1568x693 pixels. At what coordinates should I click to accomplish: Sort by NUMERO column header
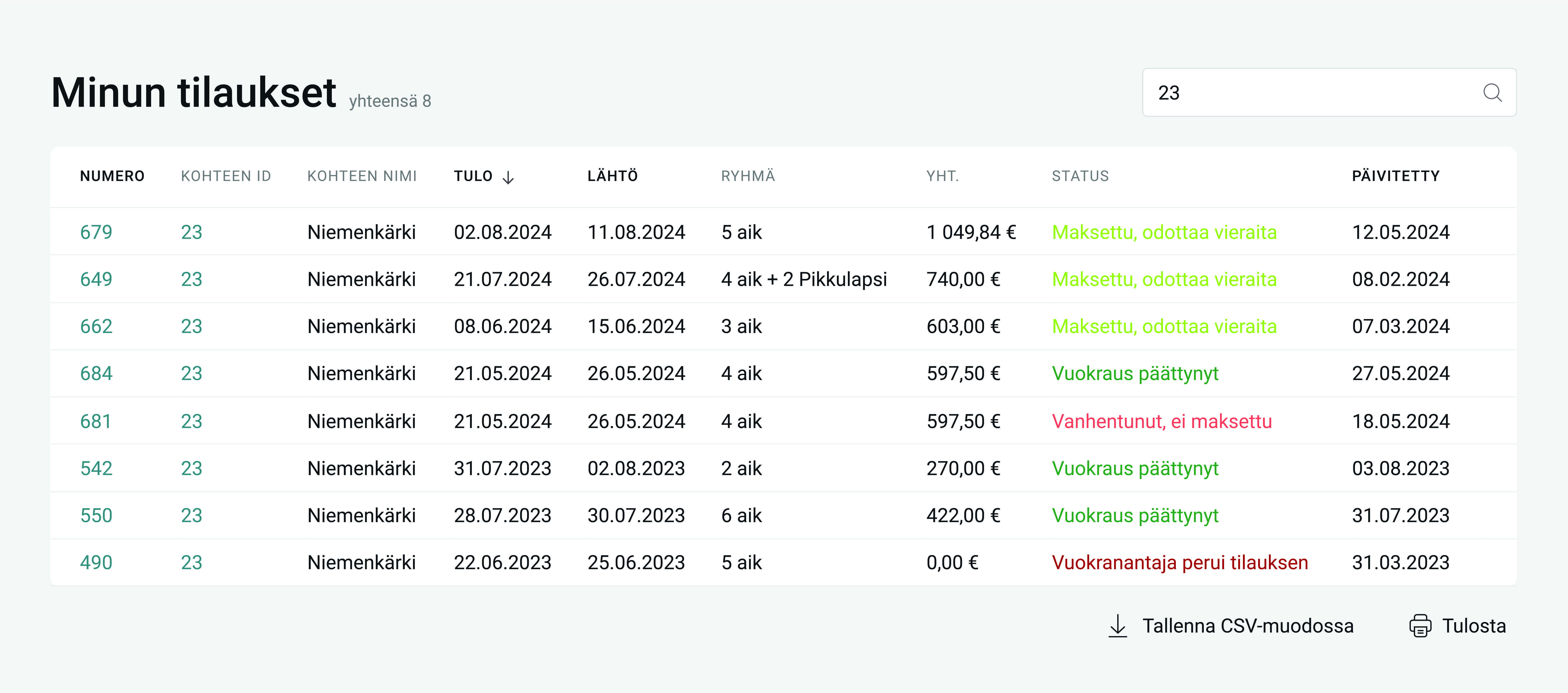tap(112, 176)
